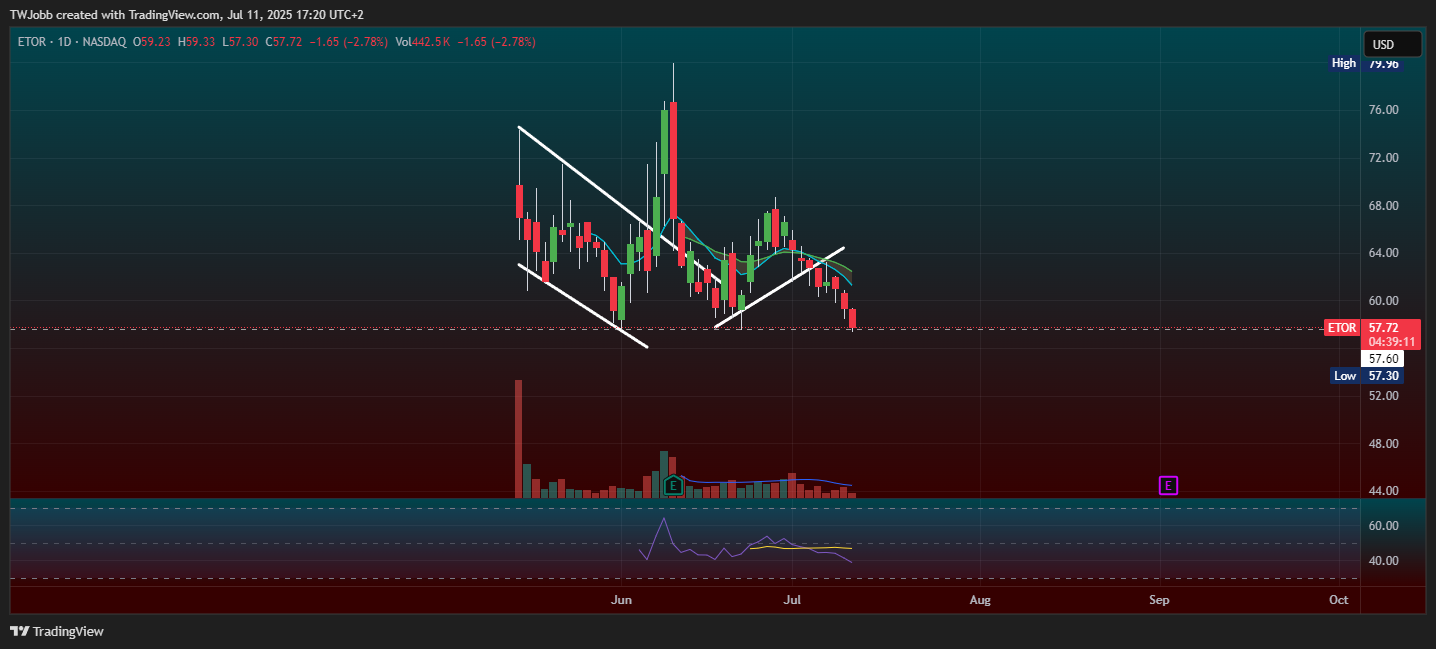
Task: Click the 72.00 price axis label
Action: pyautogui.click(x=1383, y=158)
